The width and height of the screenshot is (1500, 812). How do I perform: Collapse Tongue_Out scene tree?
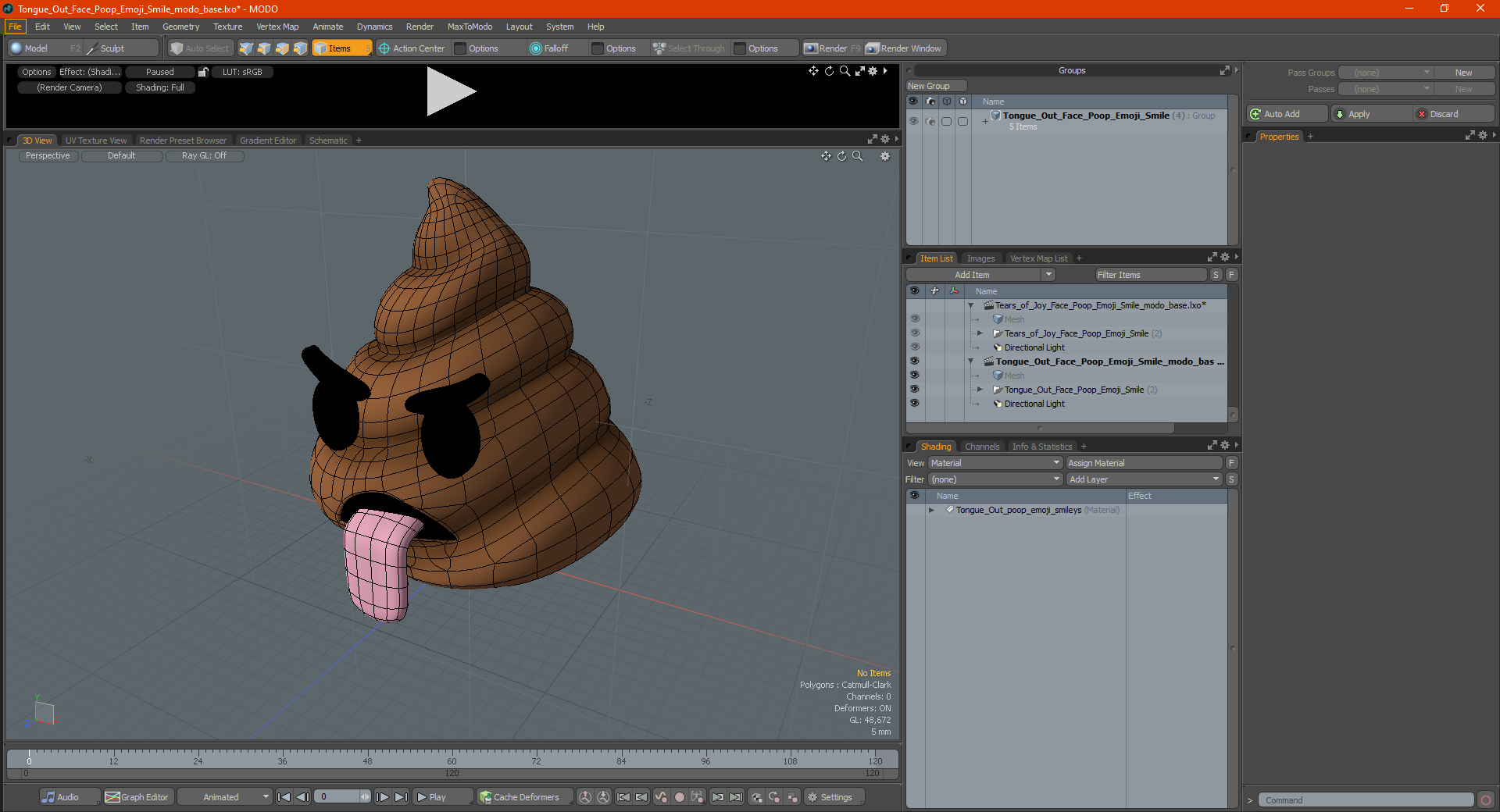pyautogui.click(x=971, y=361)
